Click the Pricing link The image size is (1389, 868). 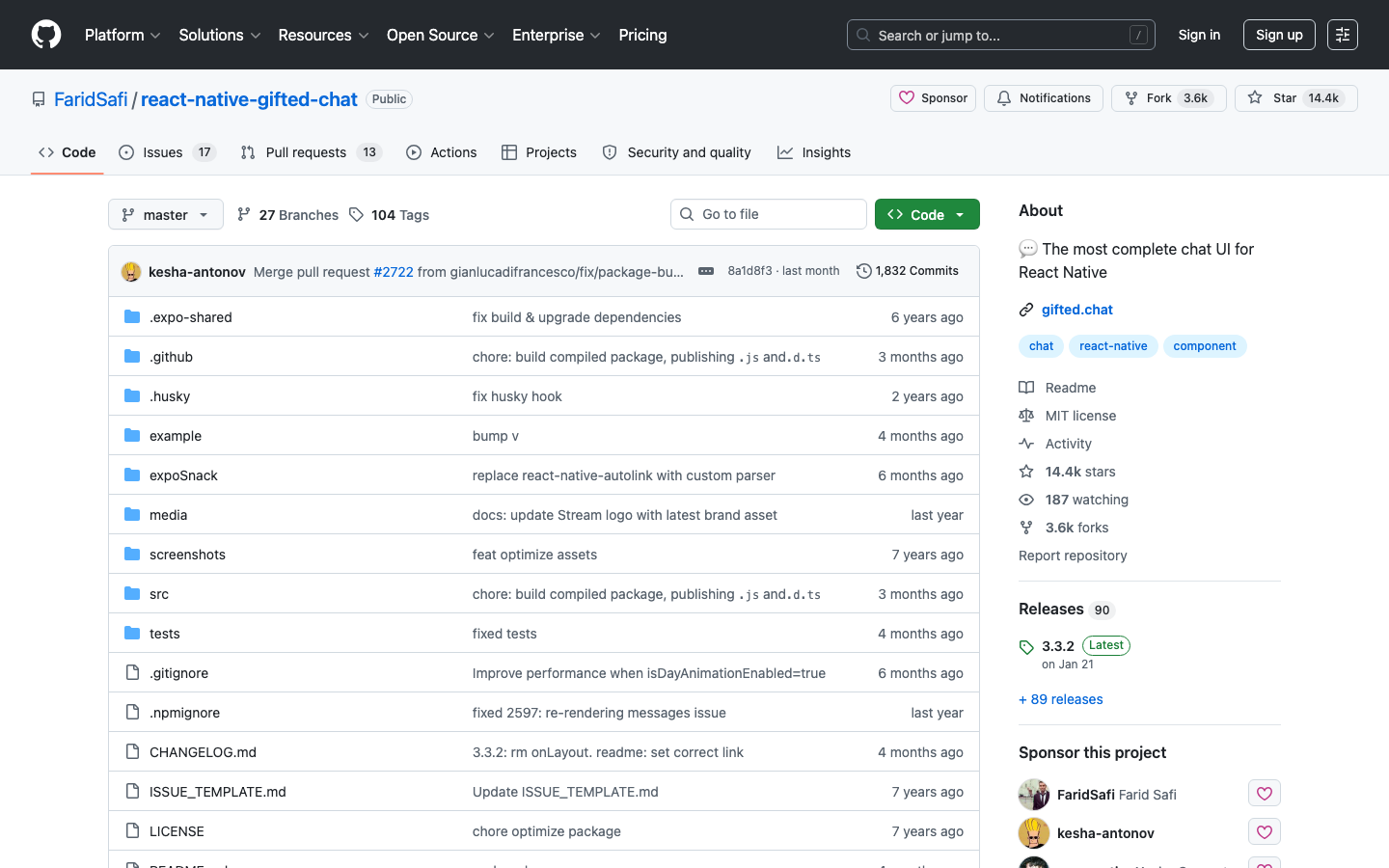pyautogui.click(x=642, y=35)
